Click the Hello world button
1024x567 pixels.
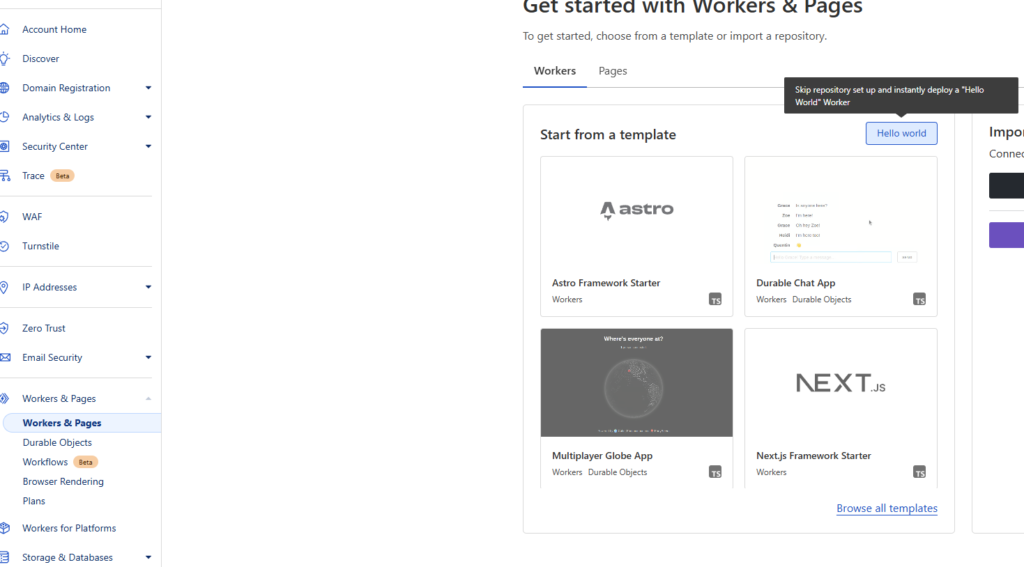(901, 133)
